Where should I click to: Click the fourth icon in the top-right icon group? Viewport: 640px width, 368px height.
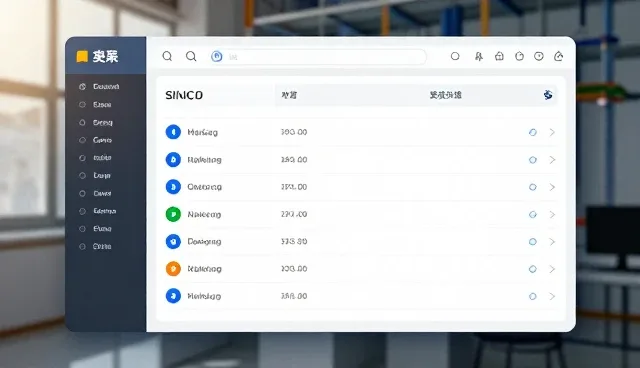(519, 56)
